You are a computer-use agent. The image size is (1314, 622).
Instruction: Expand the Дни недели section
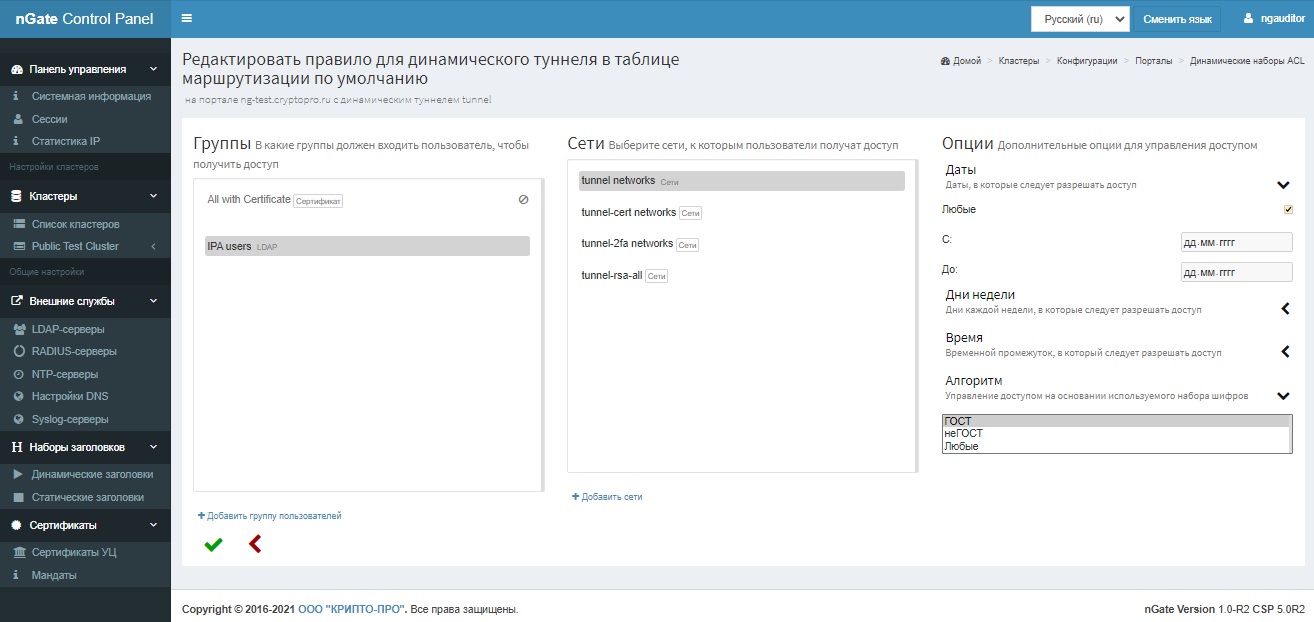[x=1285, y=309]
